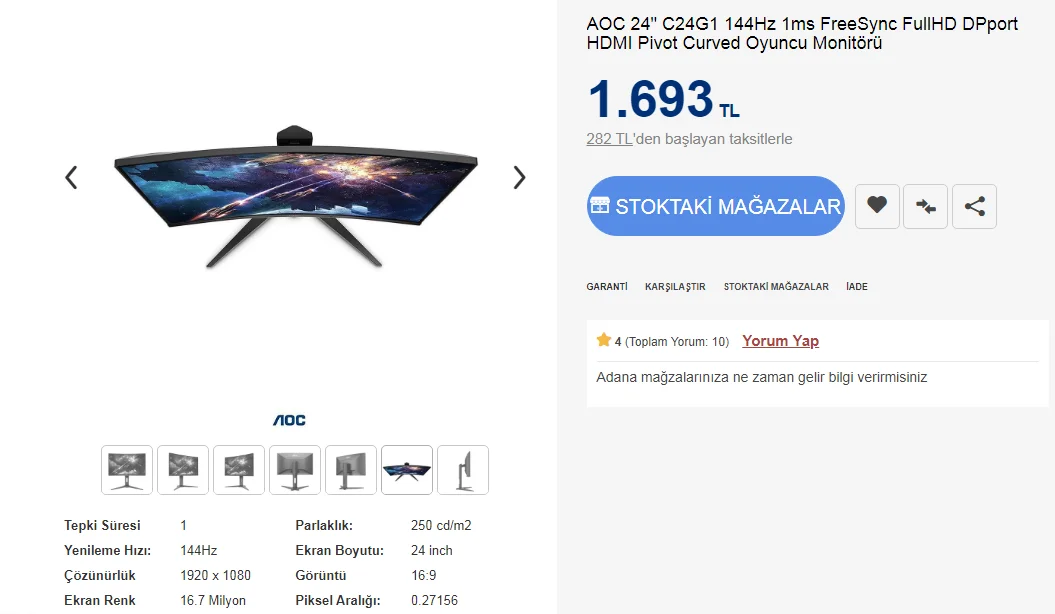Click the compare arrows icon
This screenshot has height=614, width=1055.
[925, 206]
